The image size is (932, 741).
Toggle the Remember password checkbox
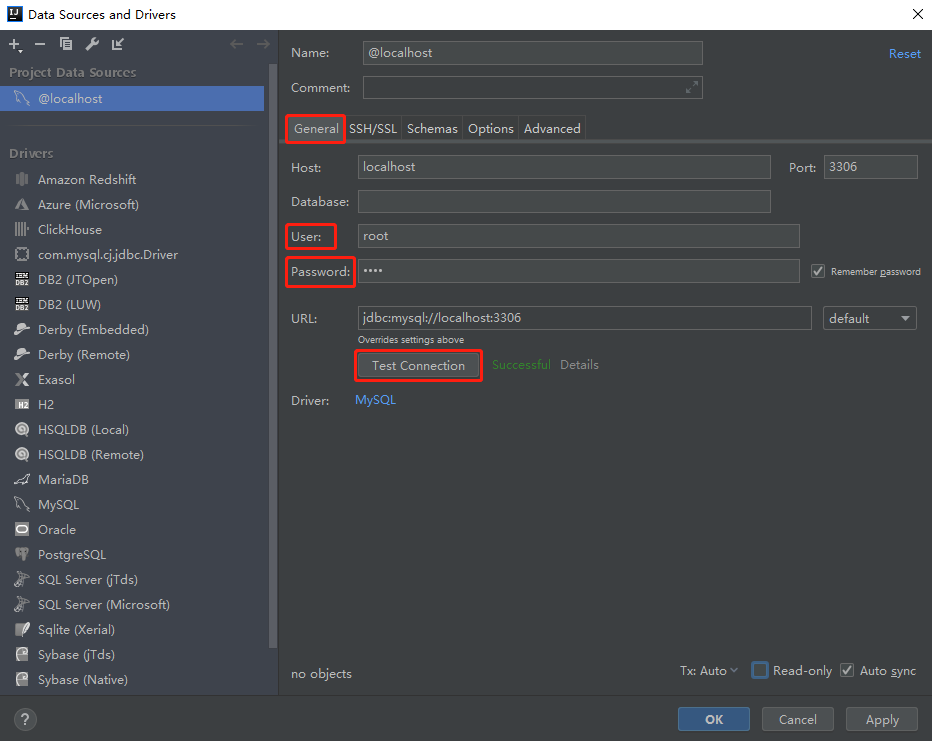[x=818, y=271]
